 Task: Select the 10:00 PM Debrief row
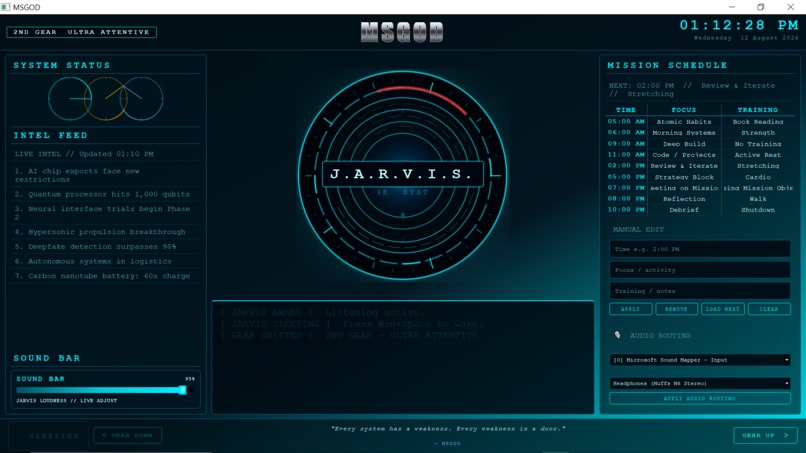pos(700,210)
